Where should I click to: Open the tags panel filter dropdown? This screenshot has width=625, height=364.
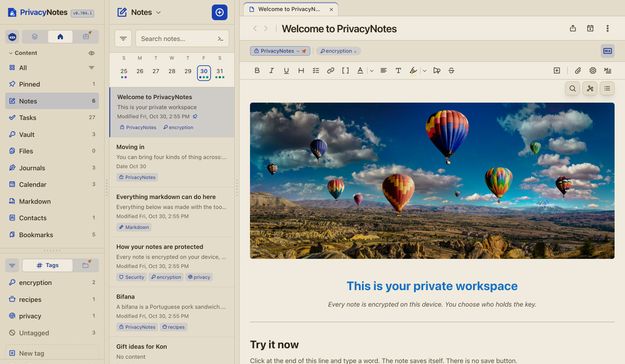(x=12, y=265)
